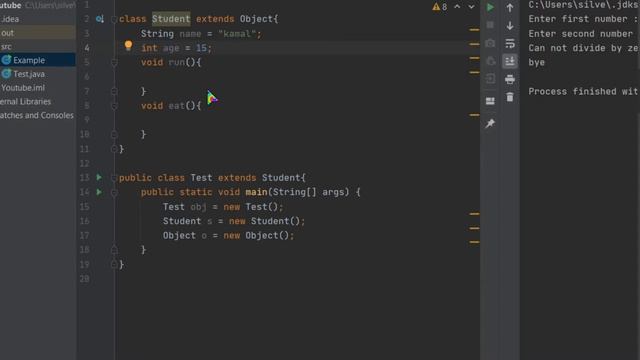The image size is (640, 360).
Task: Click the Up stack trace arrow
Action: coord(510,7)
